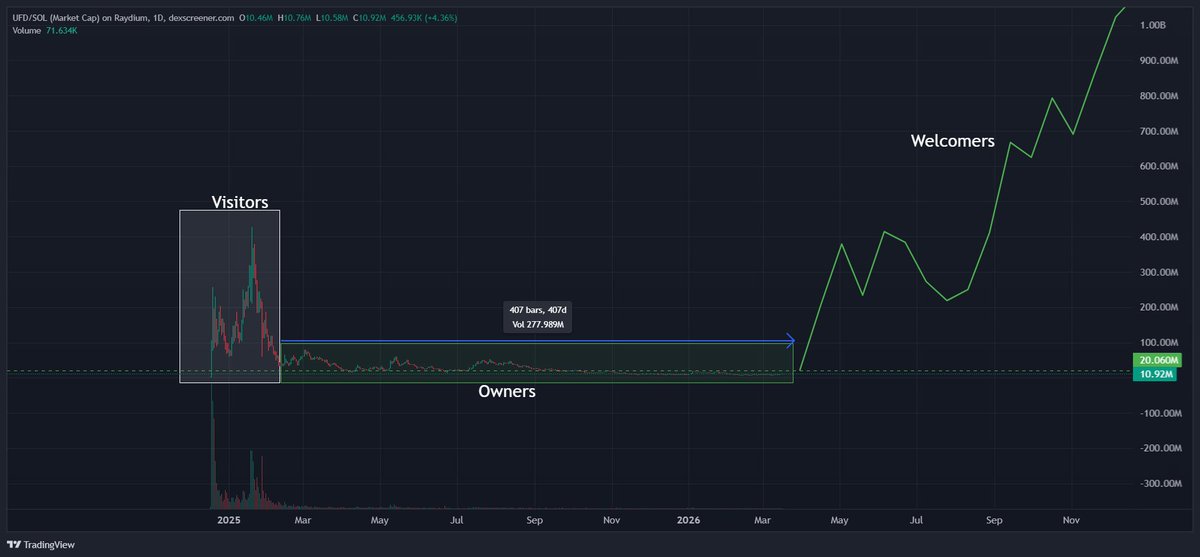1200x557 pixels.
Task: Click the 2025 time axis label
Action: pyautogui.click(x=227, y=520)
